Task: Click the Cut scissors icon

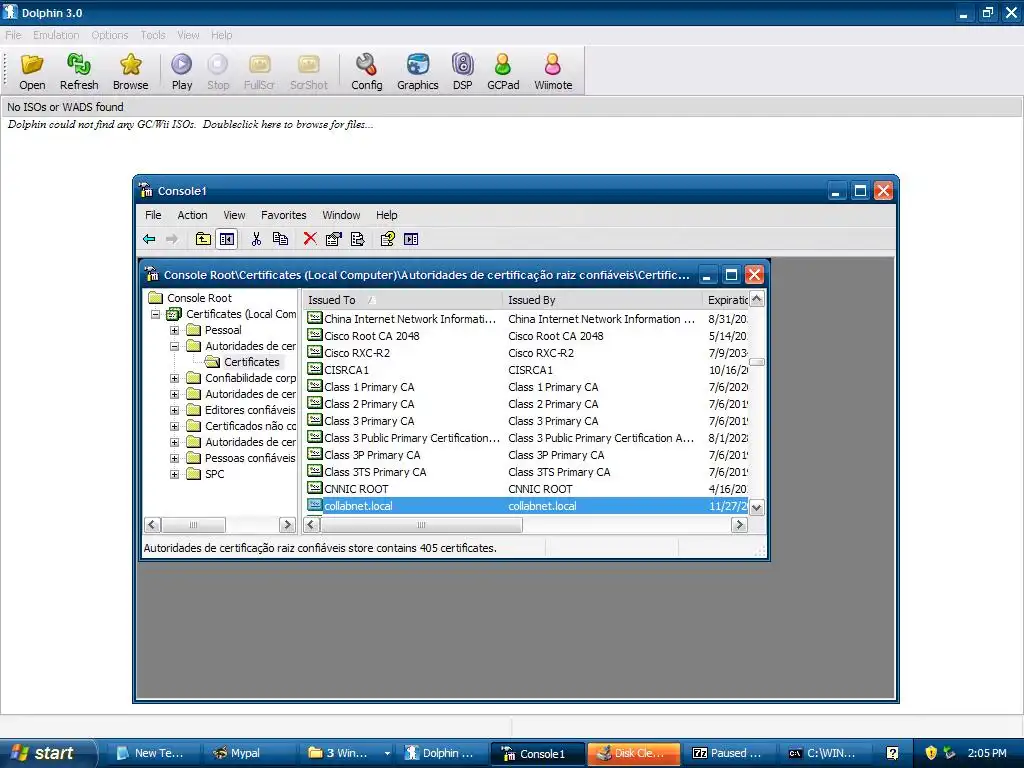Action: click(x=256, y=239)
